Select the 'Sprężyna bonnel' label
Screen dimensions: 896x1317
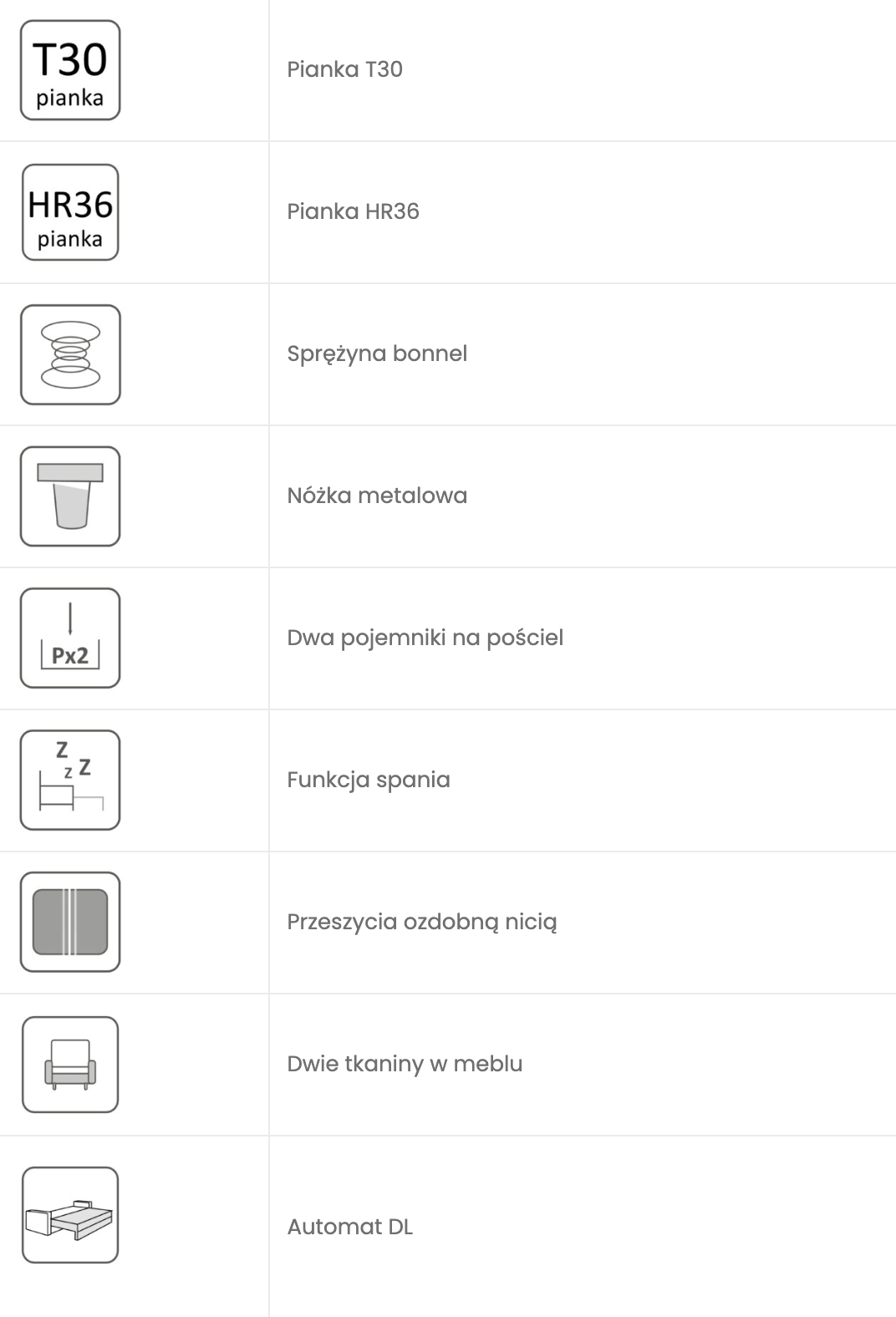[x=377, y=353]
